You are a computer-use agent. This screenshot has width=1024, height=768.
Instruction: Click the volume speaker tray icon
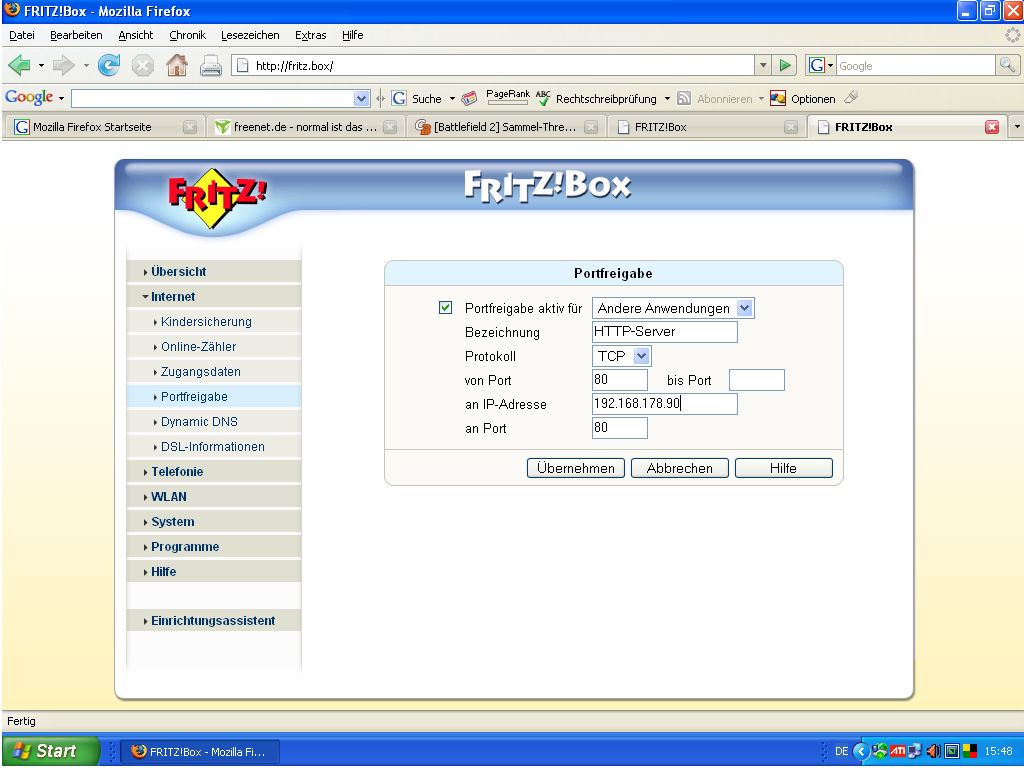[933, 751]
